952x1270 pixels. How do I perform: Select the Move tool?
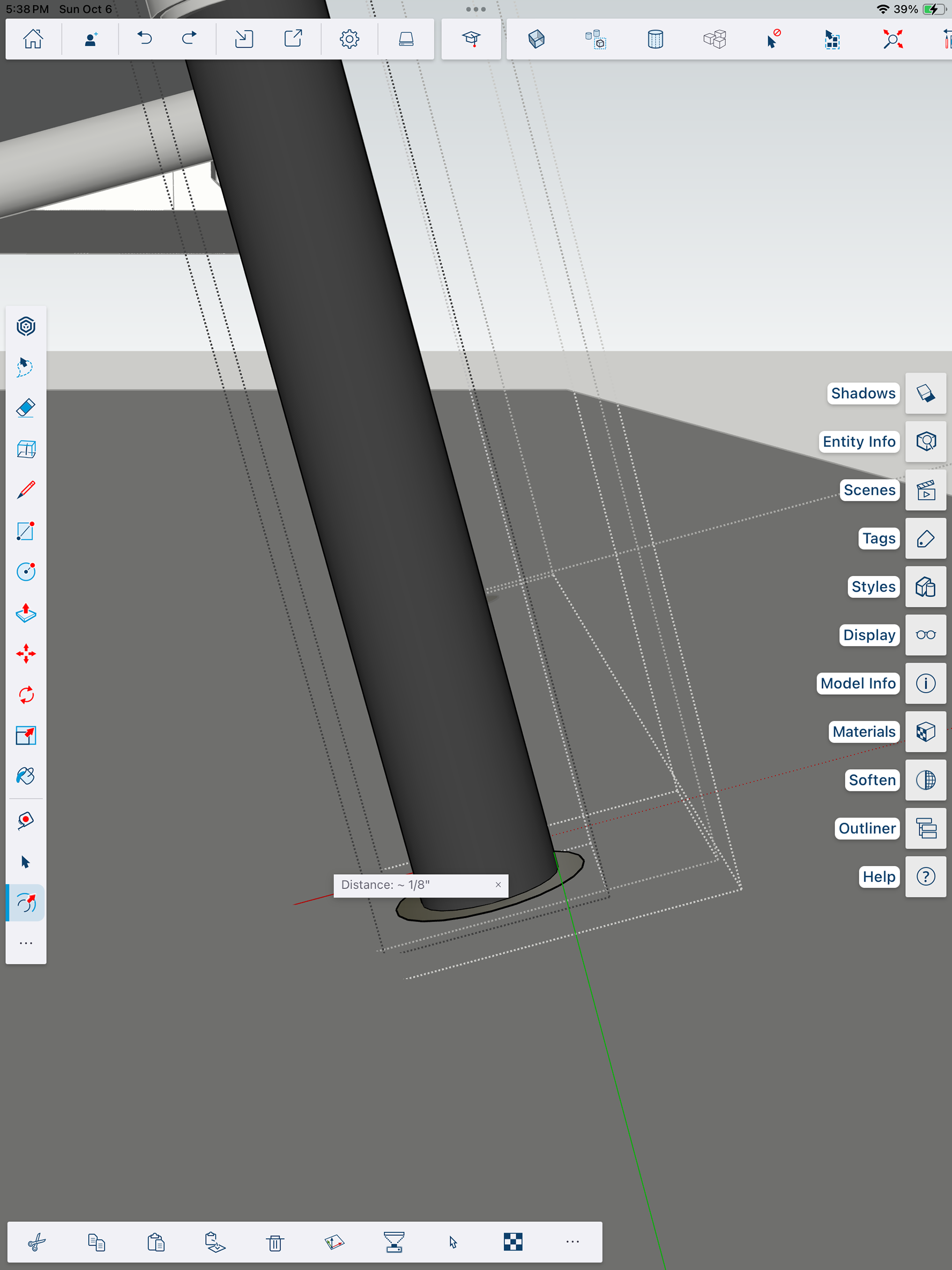[x=26, y=654]
